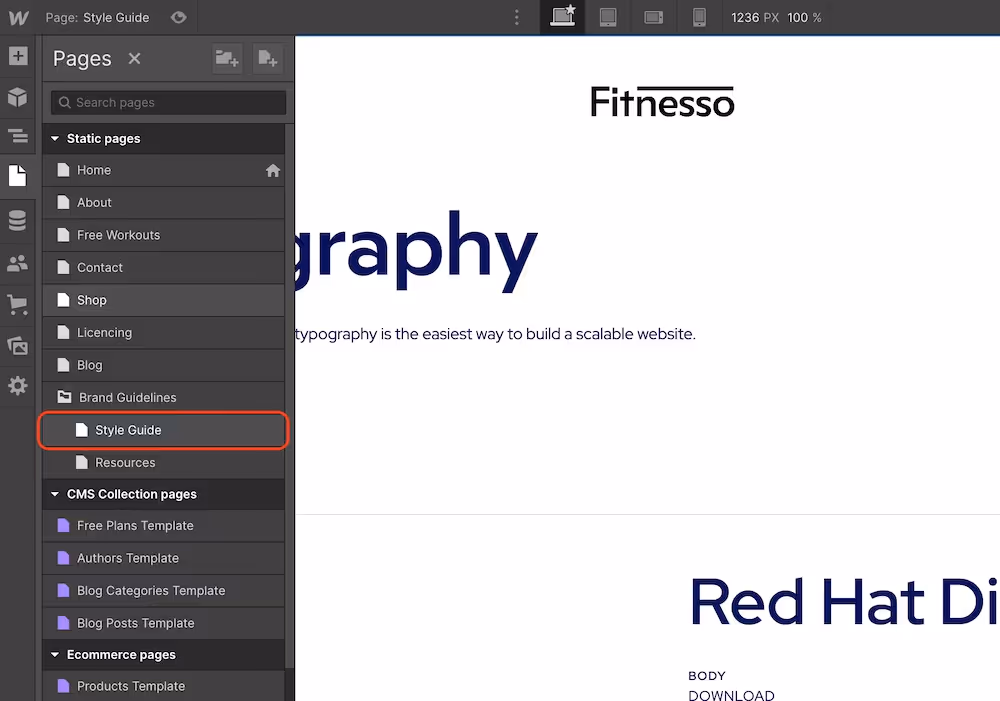Viewport: 1000px width, 701px height.
Task: Create a new page
Action: click(x=268, y=59)
